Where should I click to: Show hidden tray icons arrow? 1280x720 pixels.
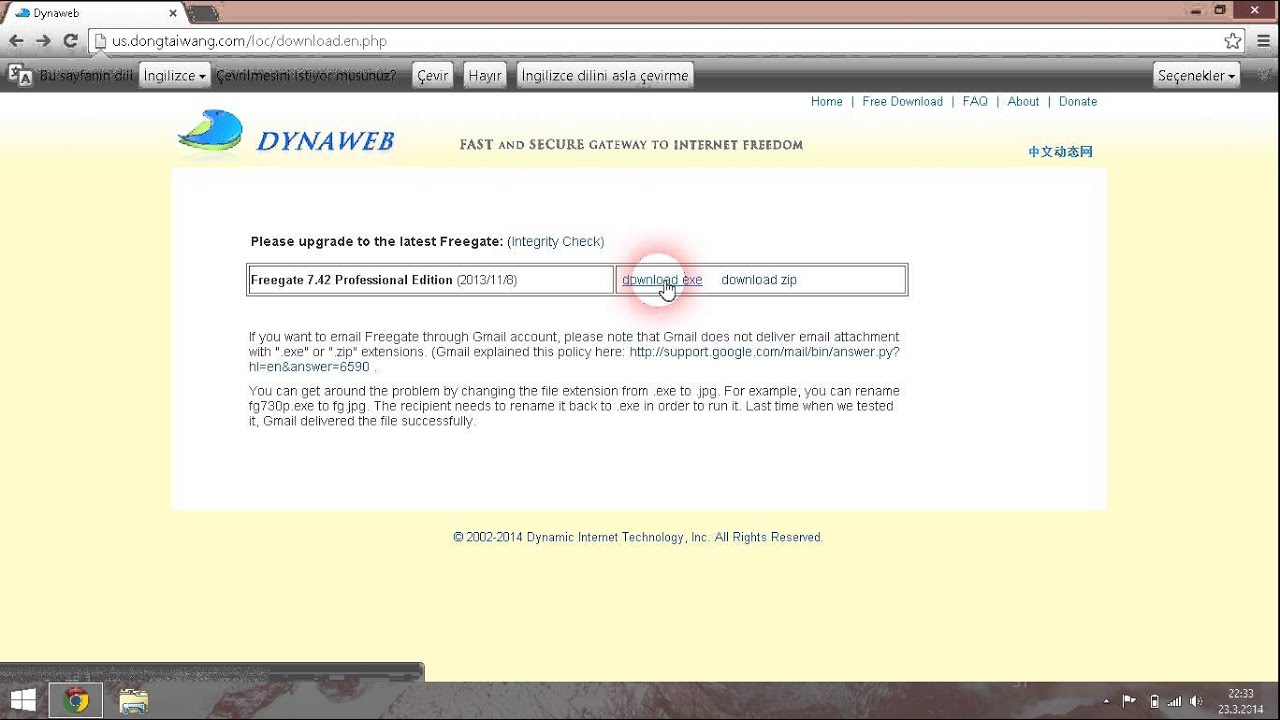1105,701
